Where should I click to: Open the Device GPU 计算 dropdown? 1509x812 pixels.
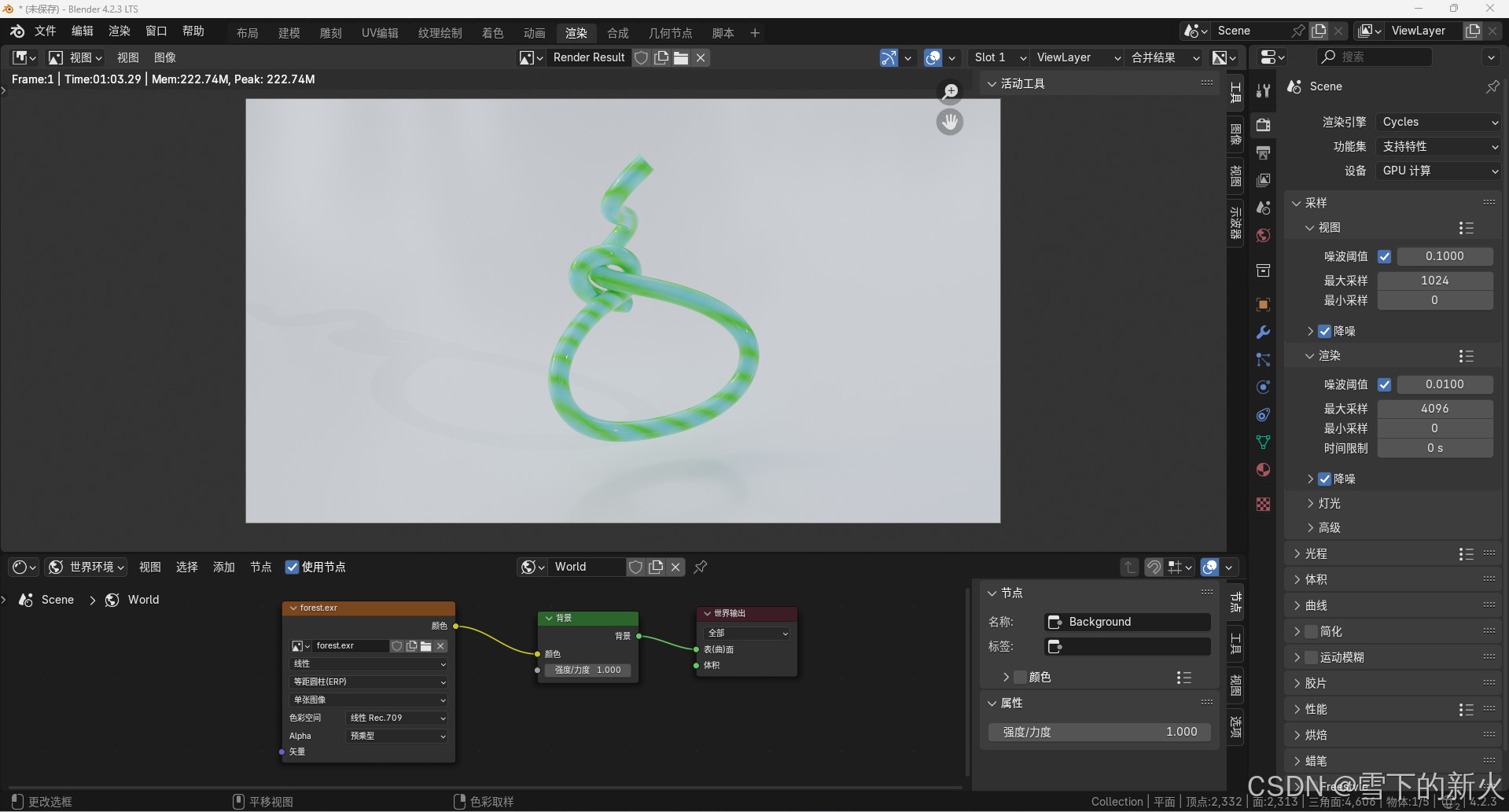[x=1438, y=171]
